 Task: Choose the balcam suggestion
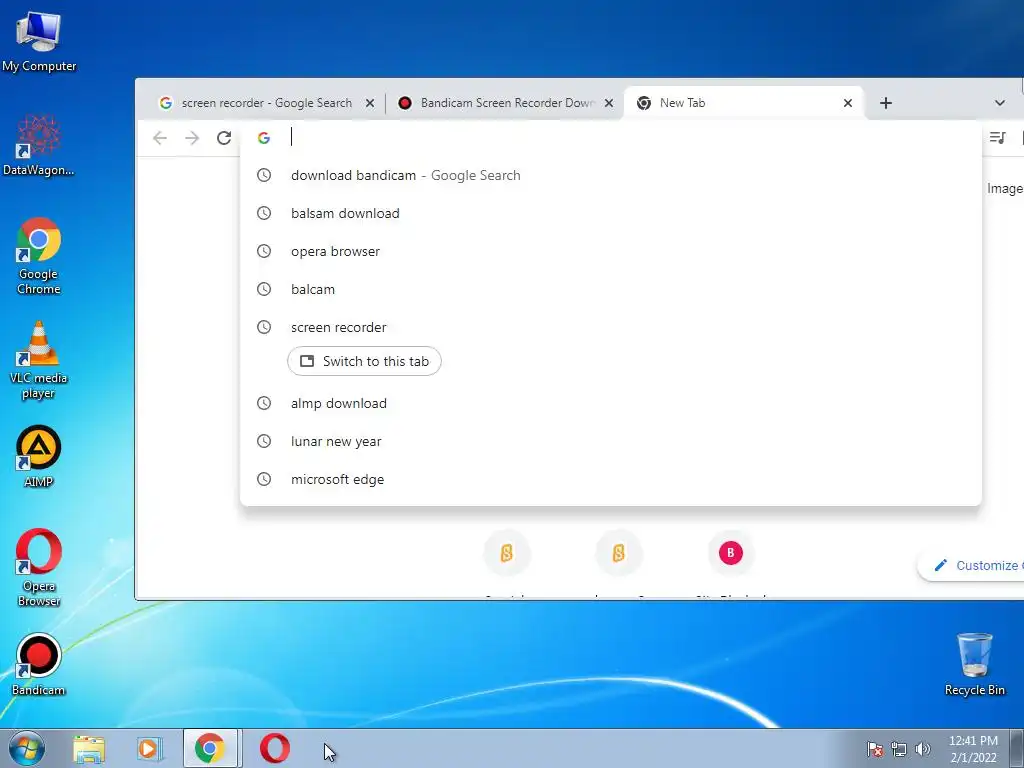(x=611, y=289)
